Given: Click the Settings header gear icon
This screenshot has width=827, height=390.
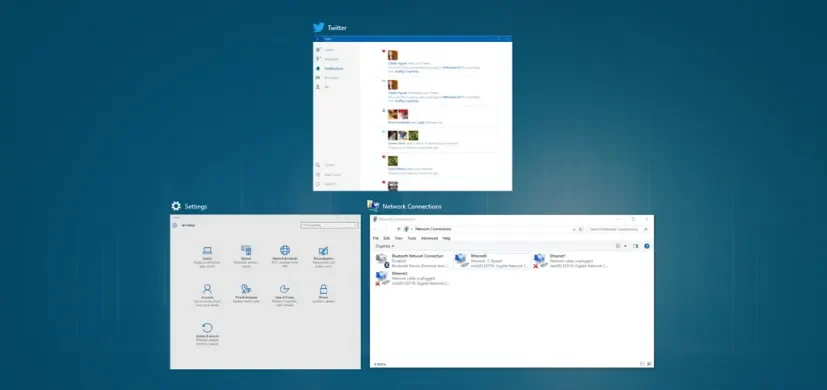Looking at the screenshot, I should 175,225.
